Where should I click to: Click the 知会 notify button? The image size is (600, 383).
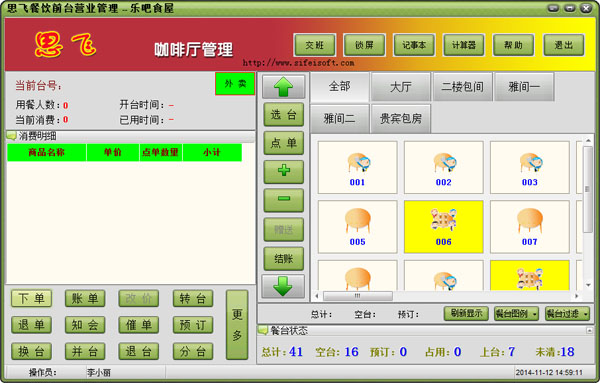tap(85, 325)
